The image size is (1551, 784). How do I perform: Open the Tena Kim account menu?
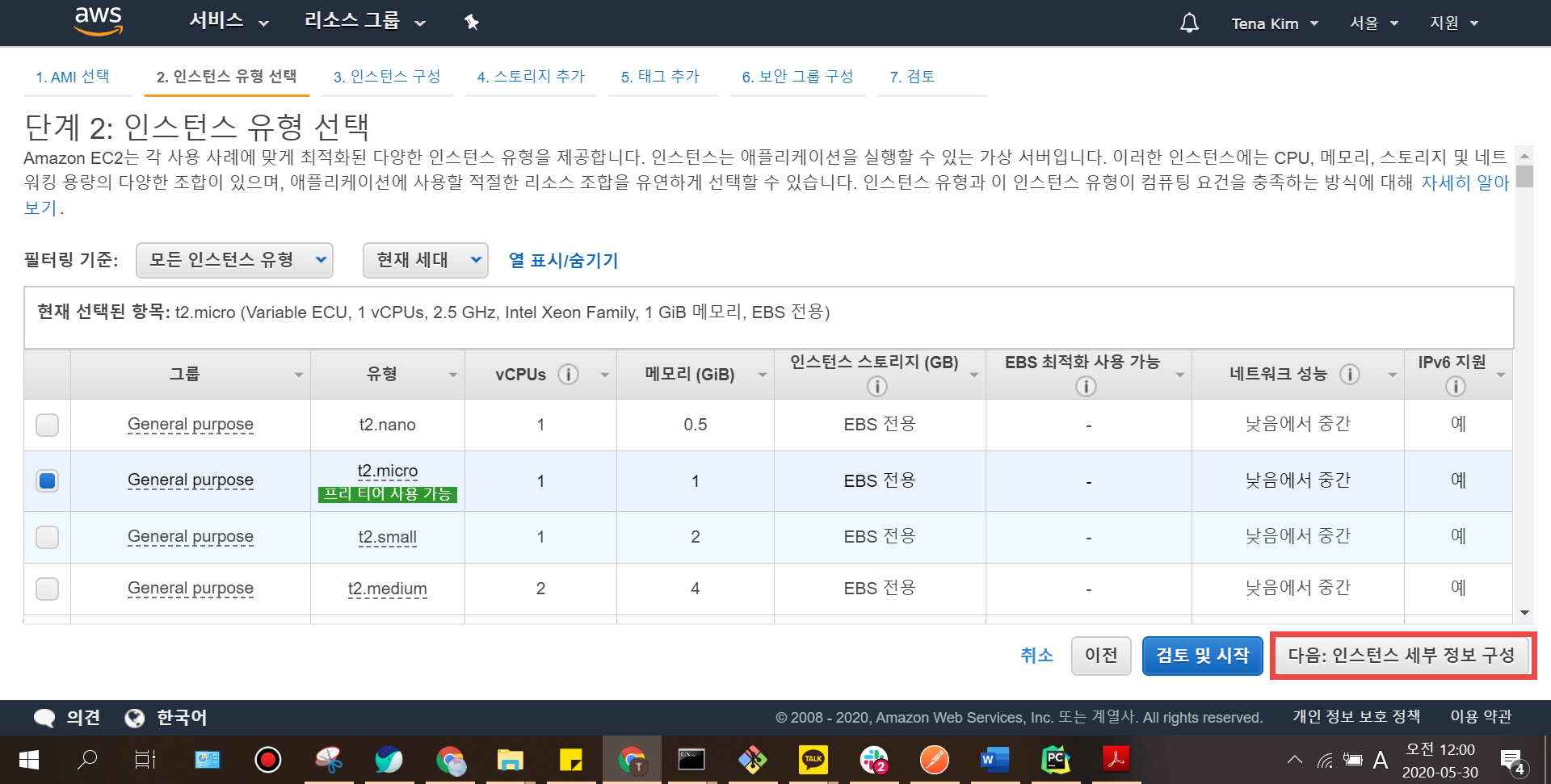pyautogui.click(x=1275, y=23)
